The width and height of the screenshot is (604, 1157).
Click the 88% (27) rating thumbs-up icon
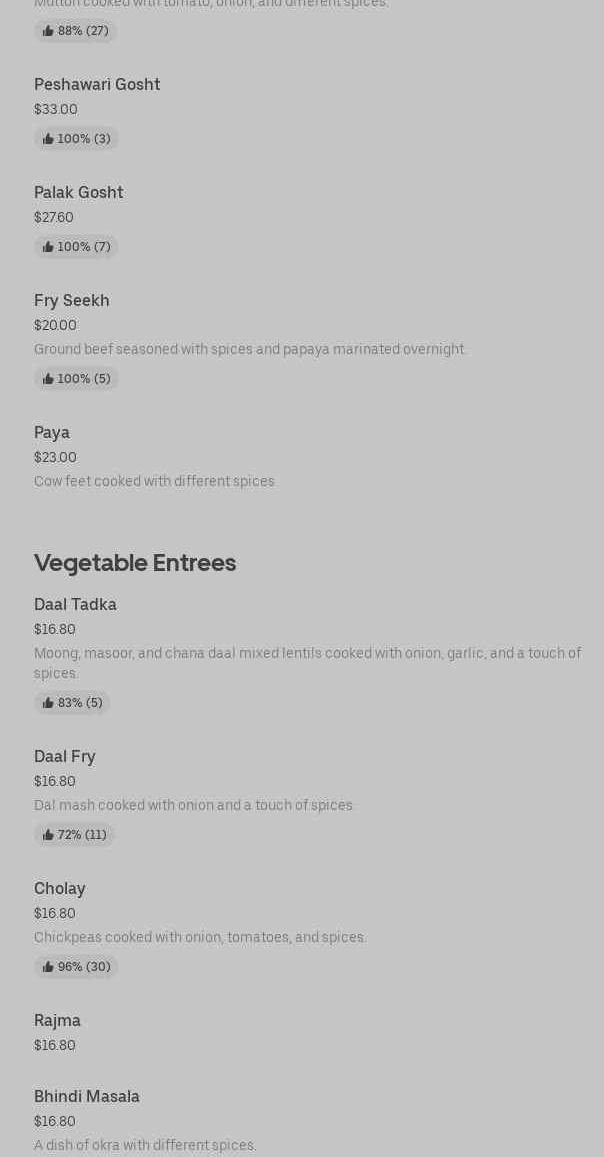point(48,31)
